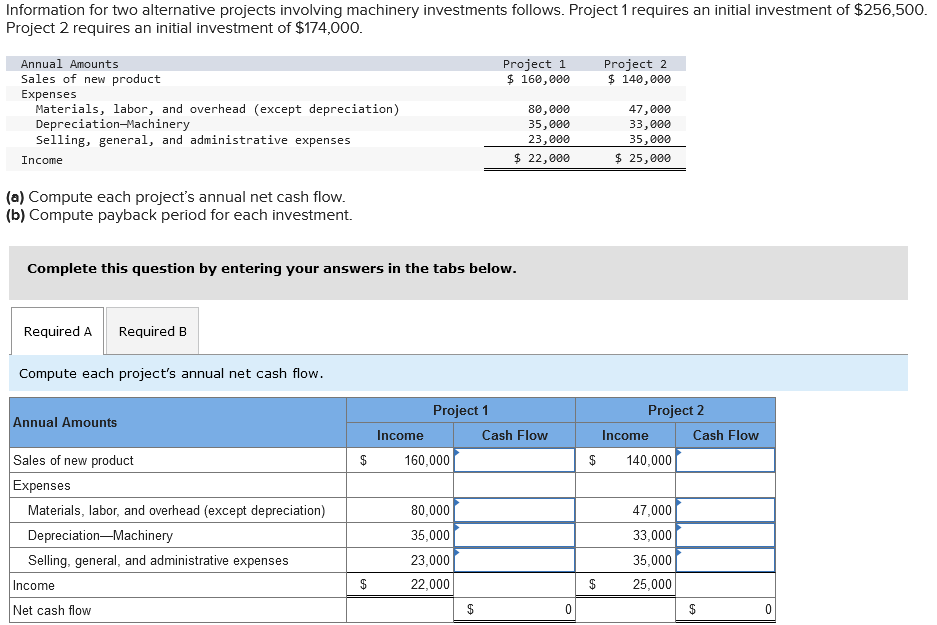Switch to the Required A tab
The image size is (937, 625).
pos(57,331)
